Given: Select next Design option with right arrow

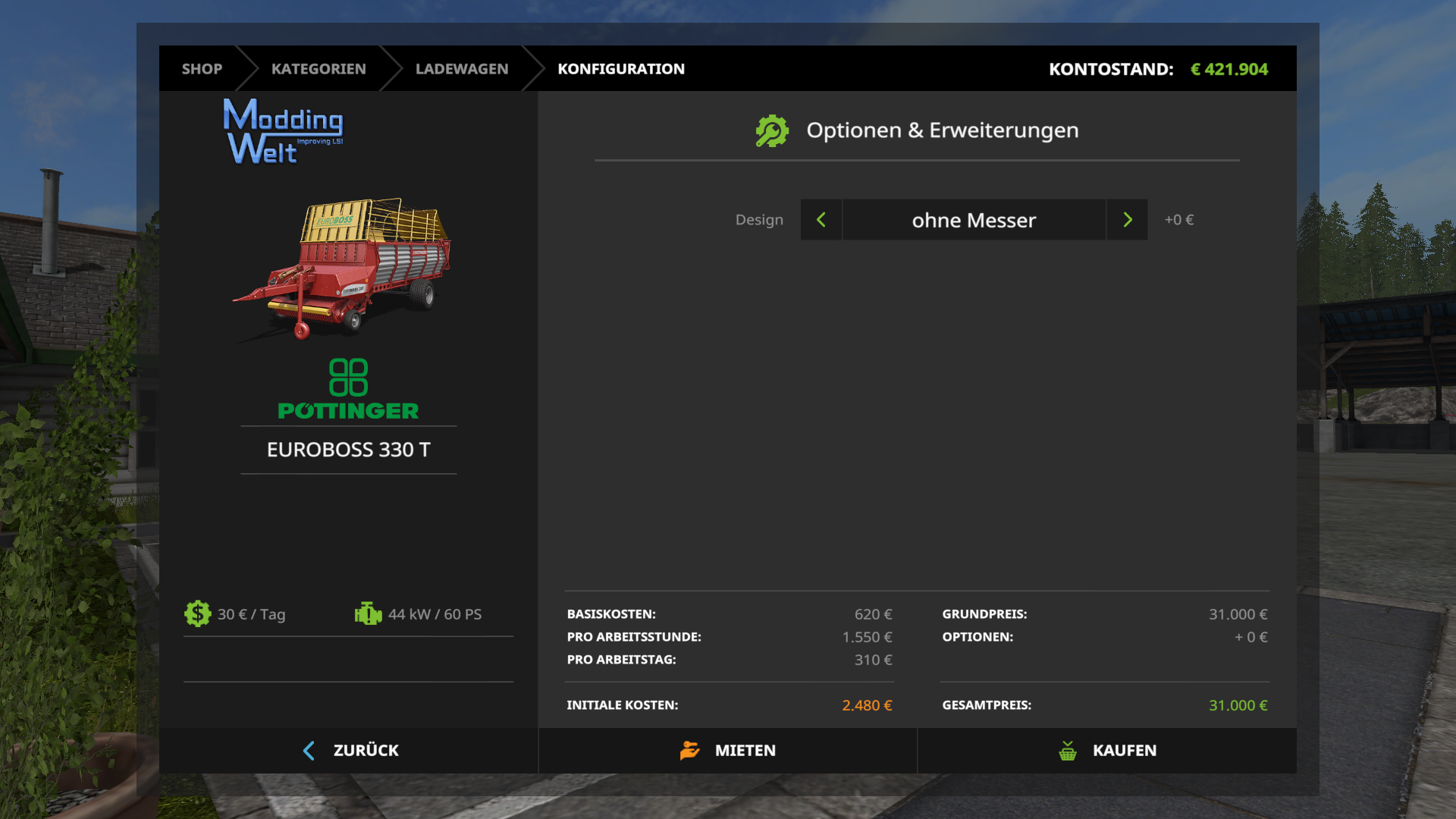Looking at the screenshot, I should [x=1127, y=220].
